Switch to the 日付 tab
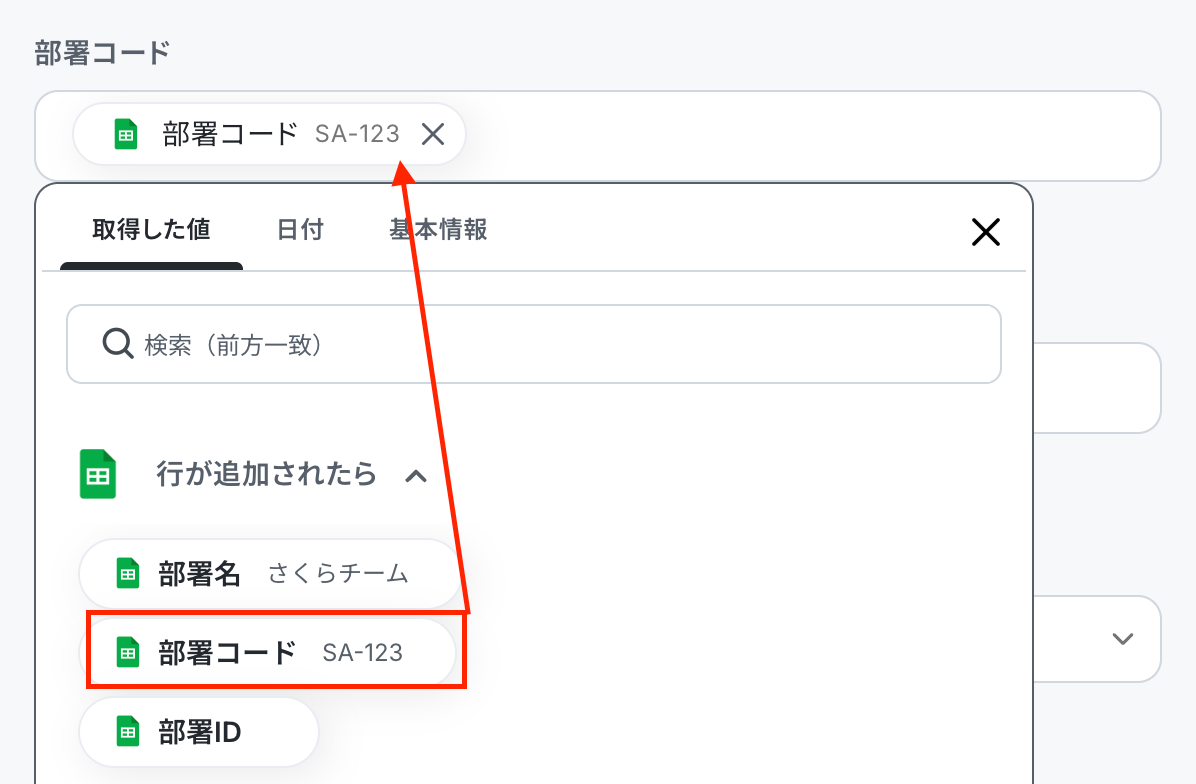 (300, 230)
